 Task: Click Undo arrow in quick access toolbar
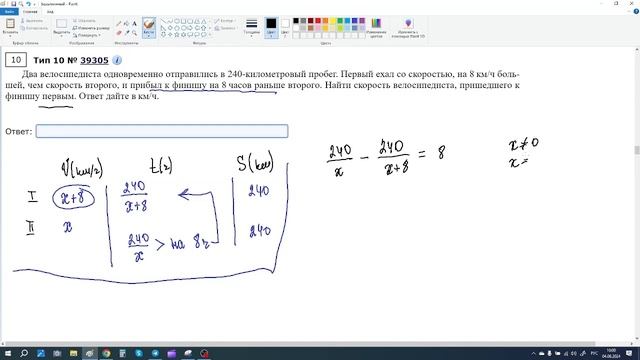pyautogui.click(x=28, y=4)
